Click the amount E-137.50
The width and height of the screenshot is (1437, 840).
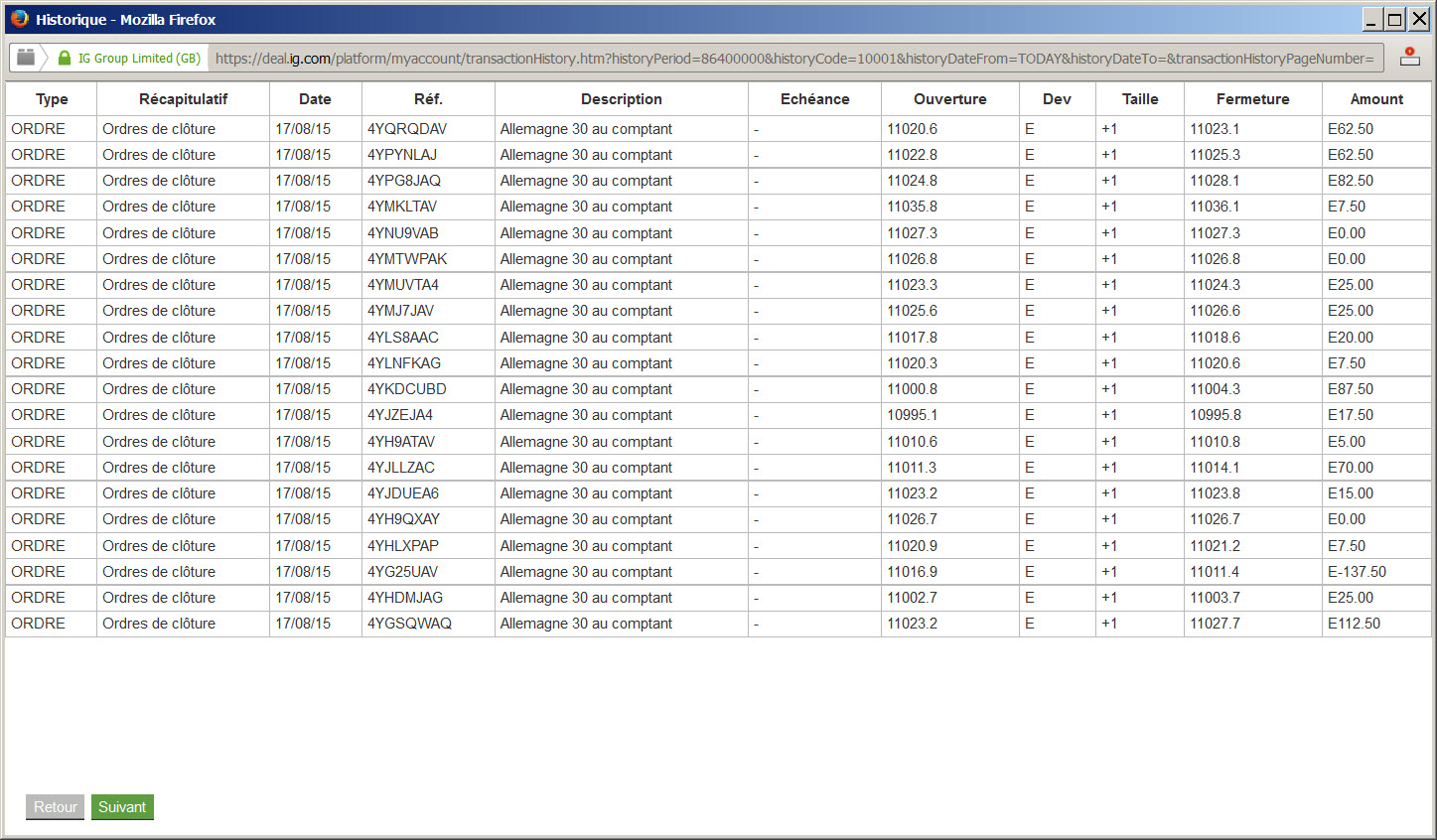coord(1358,572)
